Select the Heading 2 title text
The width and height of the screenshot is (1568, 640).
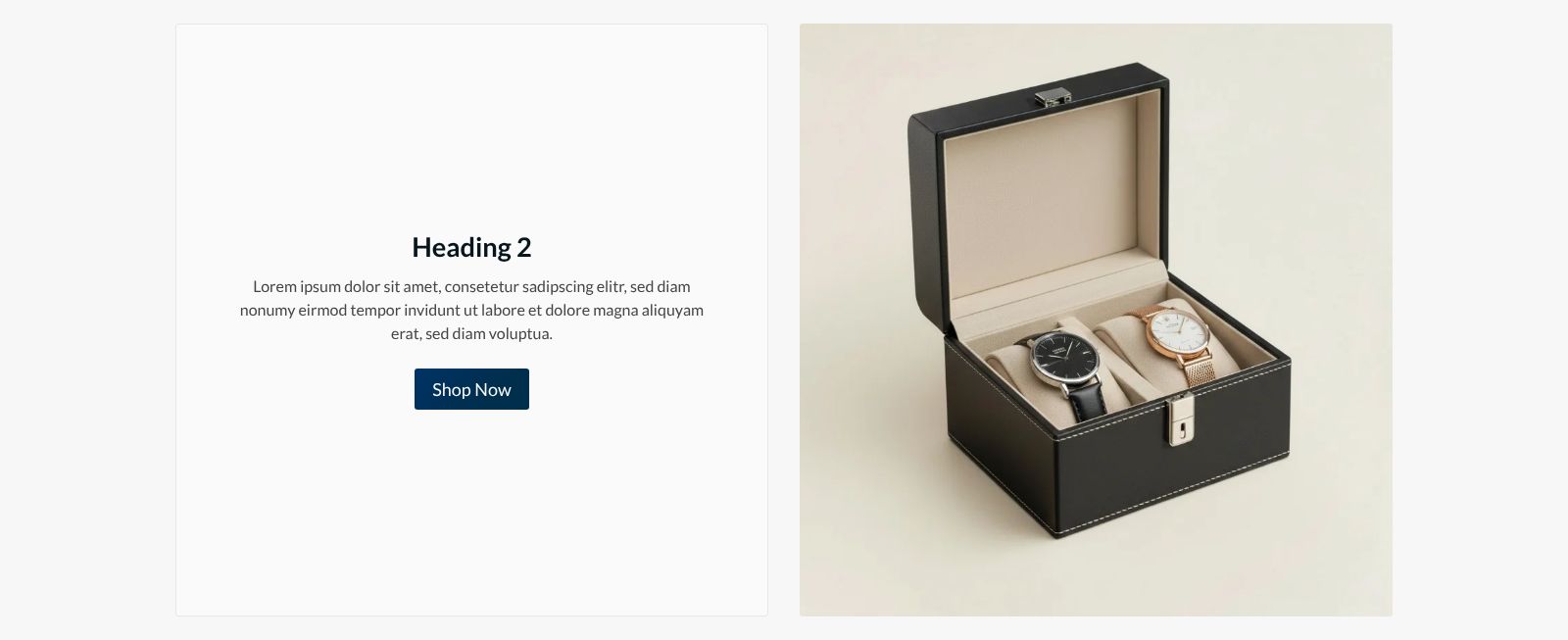[x=471, y=247]
